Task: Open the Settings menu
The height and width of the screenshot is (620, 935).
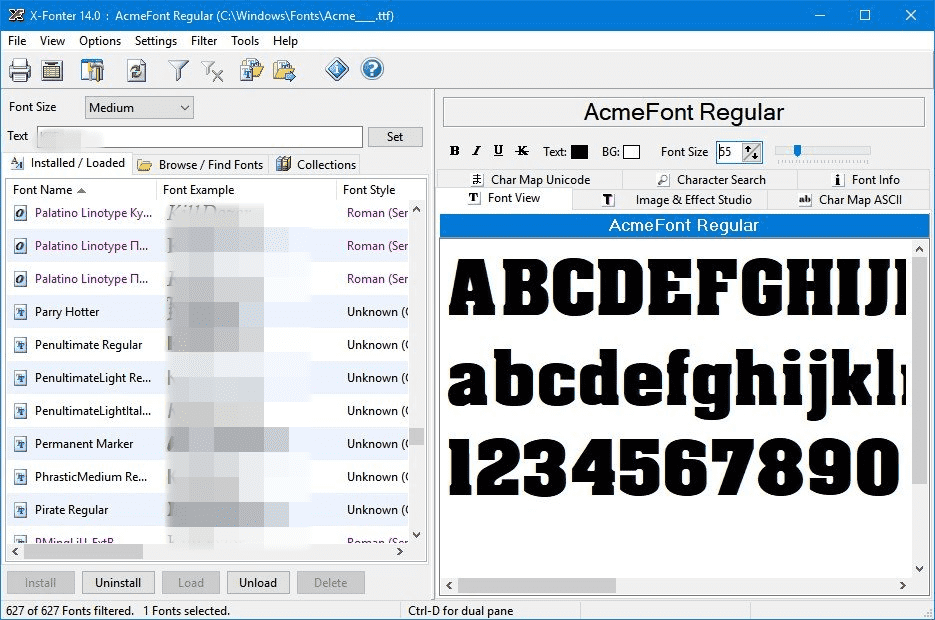Action: point(156,41)
